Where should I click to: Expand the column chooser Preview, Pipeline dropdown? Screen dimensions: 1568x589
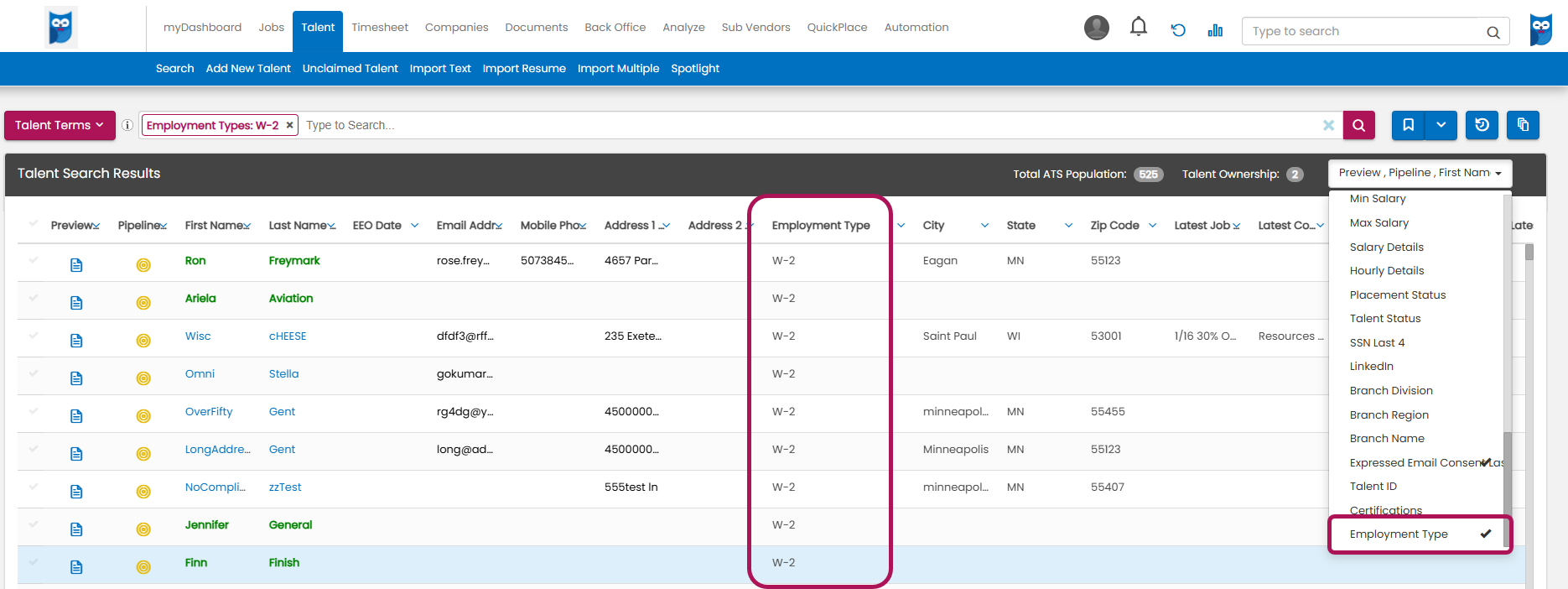pyautogui.click(x=1420, y=173)
